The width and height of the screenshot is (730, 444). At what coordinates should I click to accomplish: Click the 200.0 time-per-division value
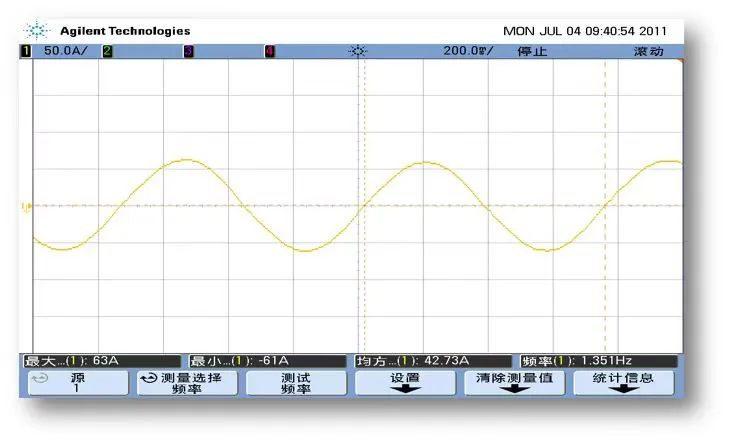(467, 51)
